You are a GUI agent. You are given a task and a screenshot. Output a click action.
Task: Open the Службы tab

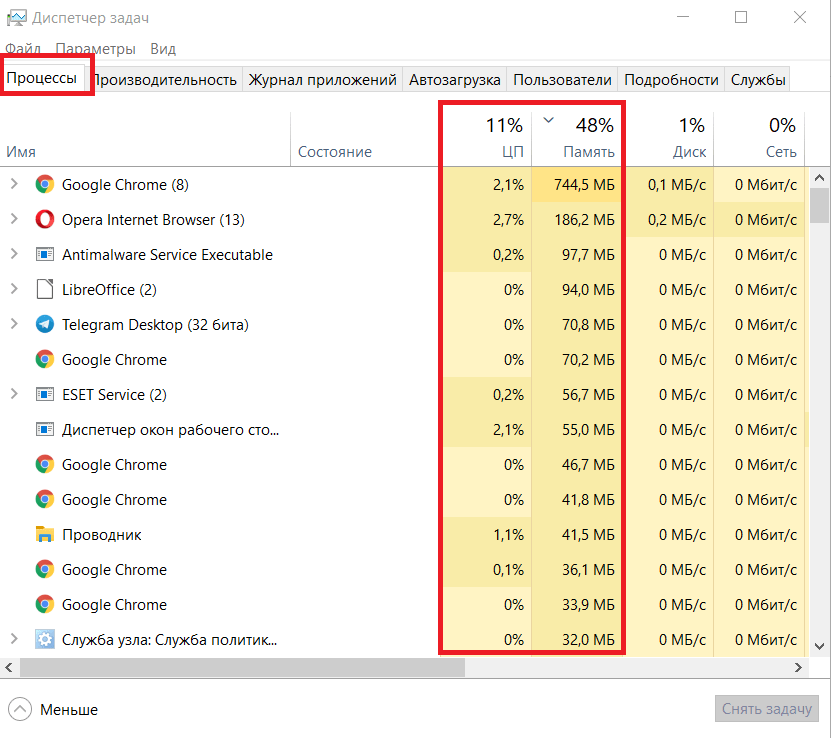pyautogui.click(x=758, y=79)
